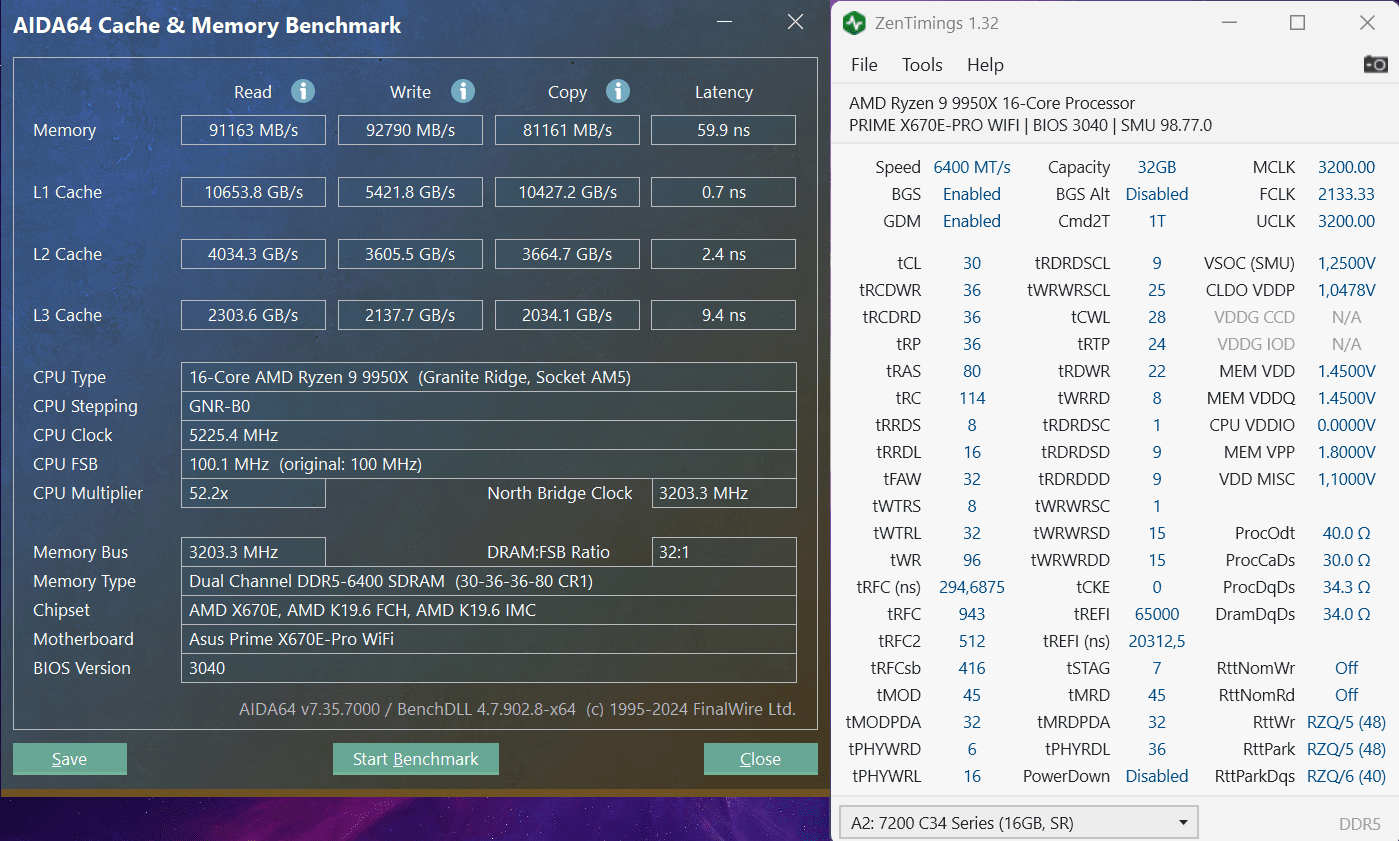This screenshot has height=841, width=1399.
Task: Click the Memory Bus value 3203.3 MHz
Action: click(253, 552)
